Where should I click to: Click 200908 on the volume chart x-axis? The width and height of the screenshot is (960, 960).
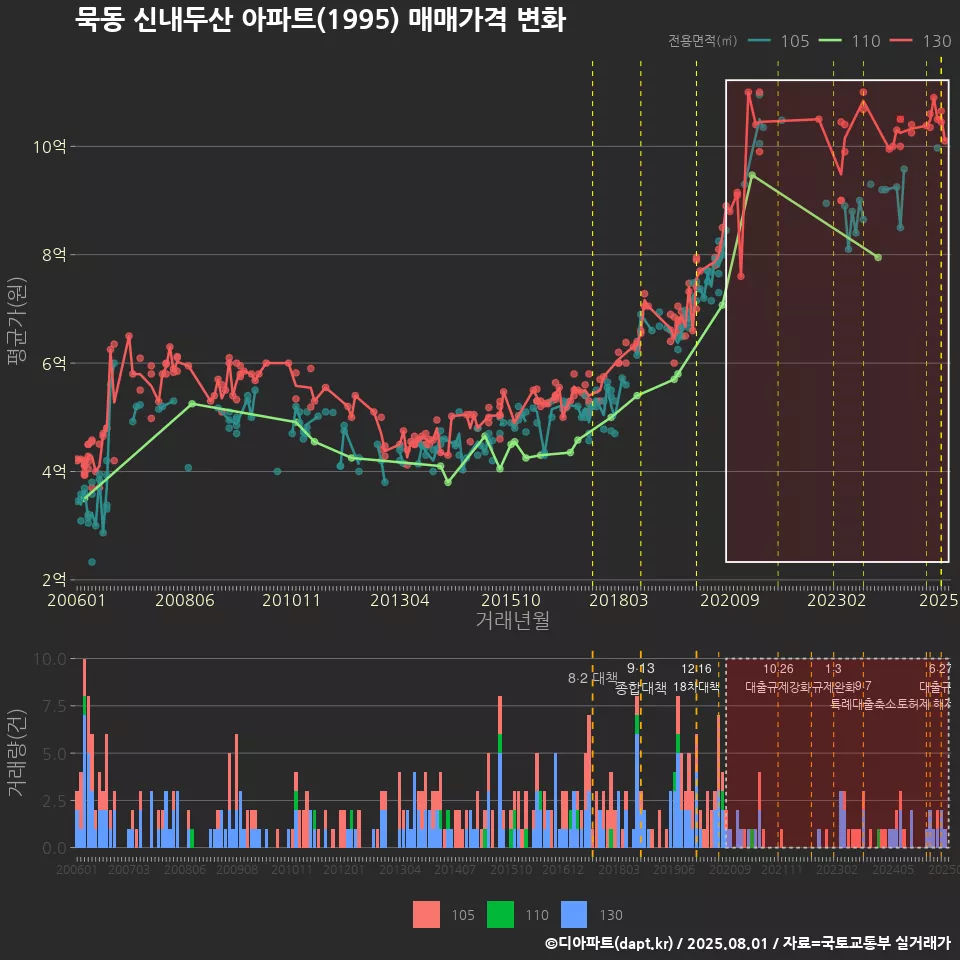tap(237, 869)
